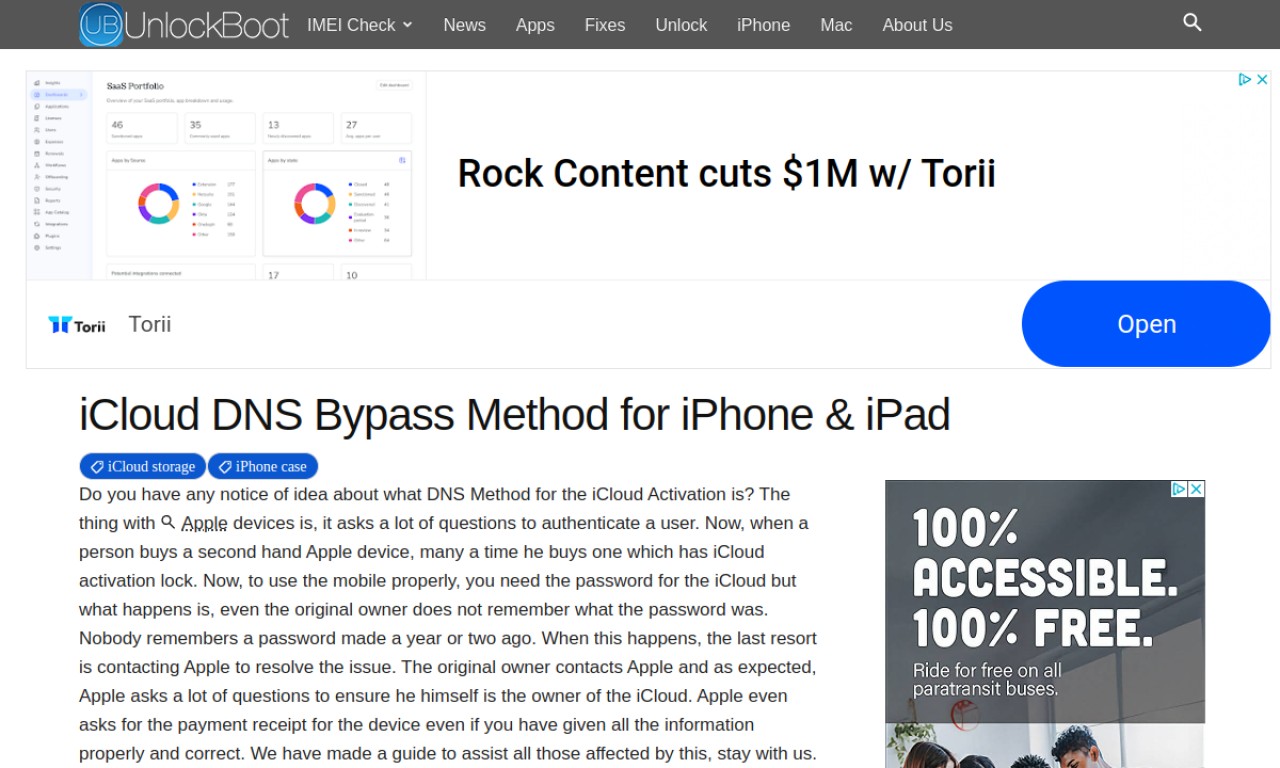
Task: Click the Rock Content cuts $1M headline
Action: [727, 173]
